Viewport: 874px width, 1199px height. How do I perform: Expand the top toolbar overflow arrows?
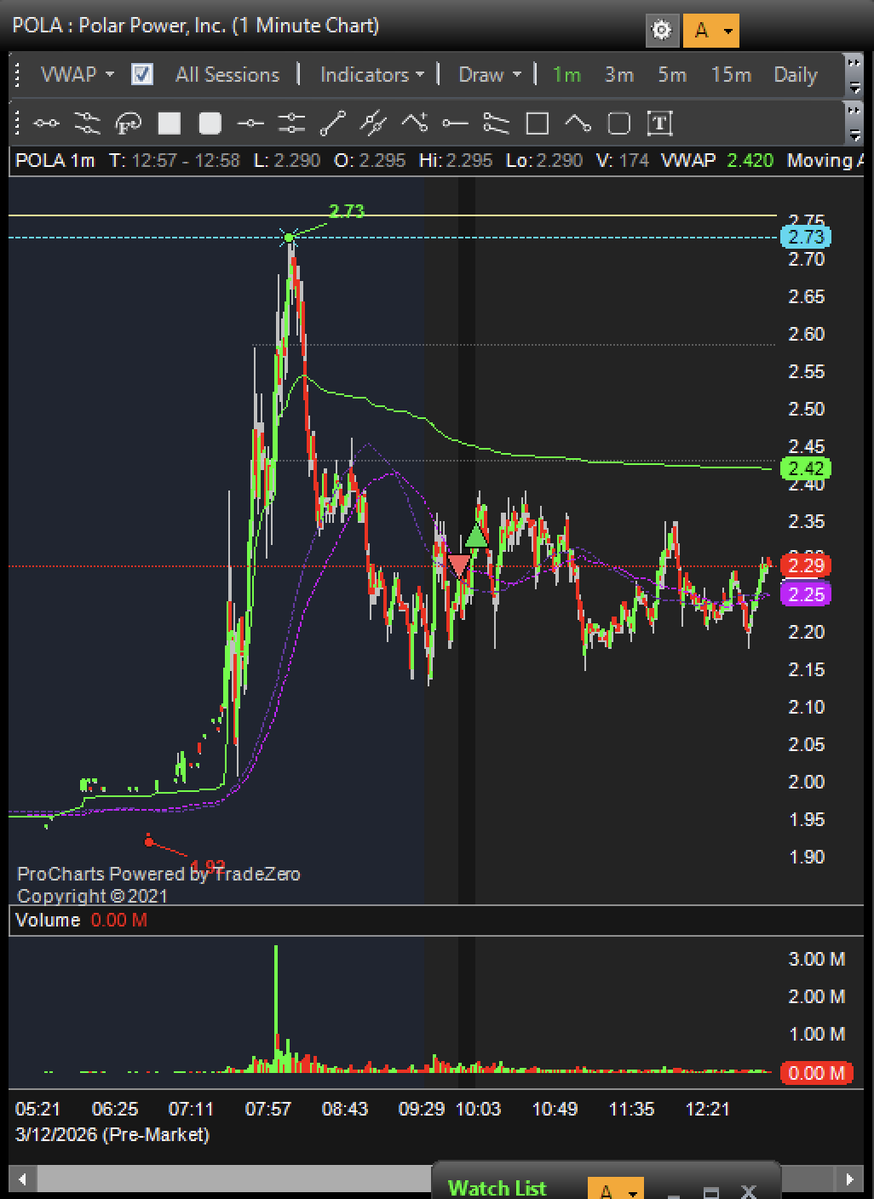pos(854,74)
